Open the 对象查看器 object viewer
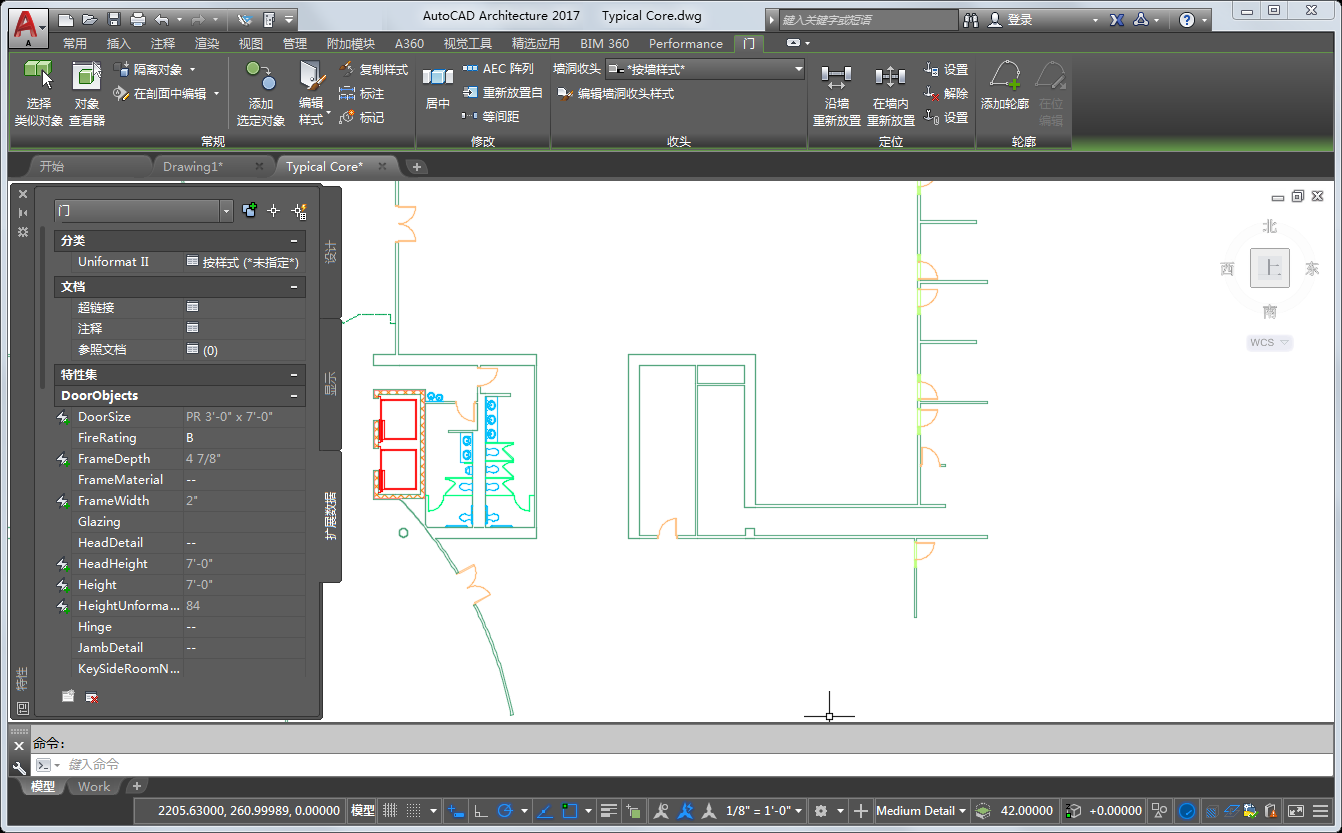The height and width of the screenshot is (833, 1342). coord(87,76)
